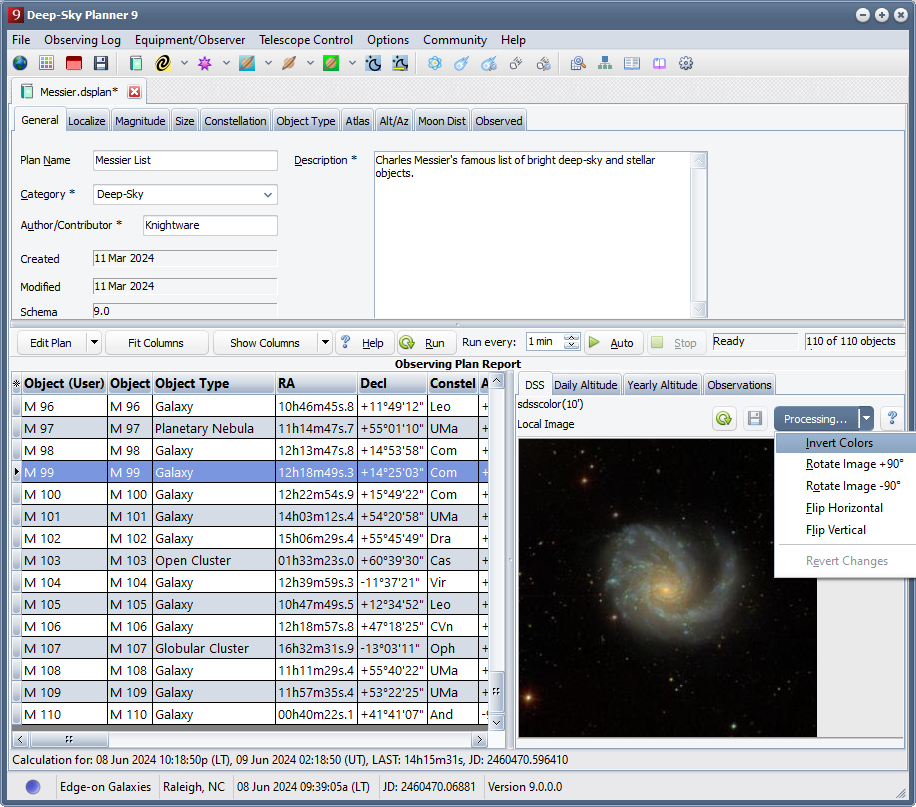Image resolution: width=916 pixels, height=807 pixels.
Task: Expand the Edit Plan dropdown arrow
Action: point(94,343)
